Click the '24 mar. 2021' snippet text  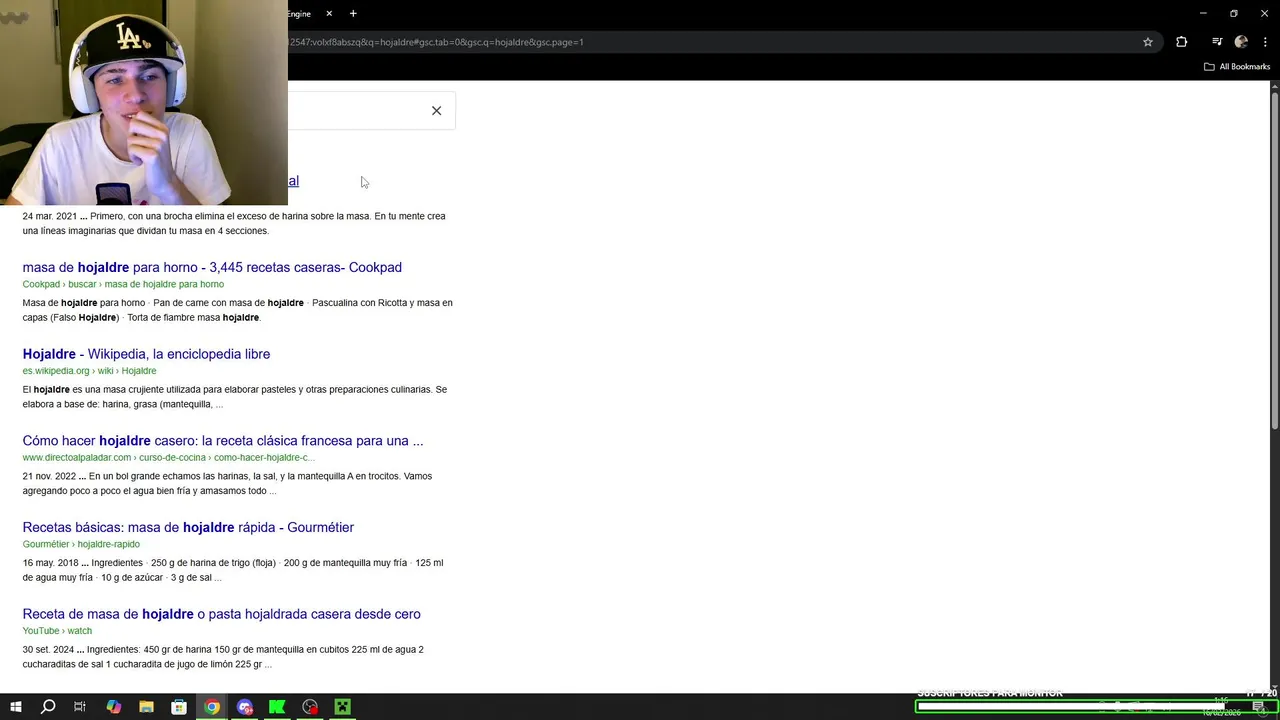[234, 223]
